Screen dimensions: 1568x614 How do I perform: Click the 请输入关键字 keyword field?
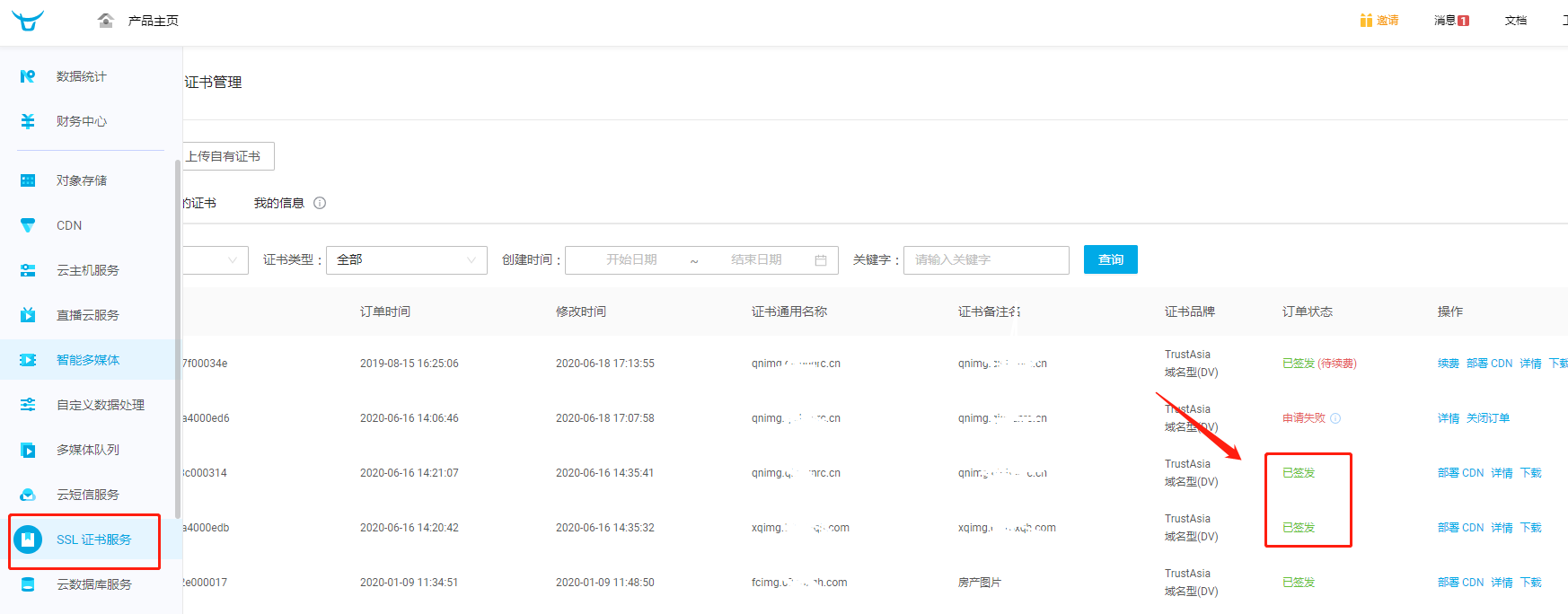(x=986, y=260)
